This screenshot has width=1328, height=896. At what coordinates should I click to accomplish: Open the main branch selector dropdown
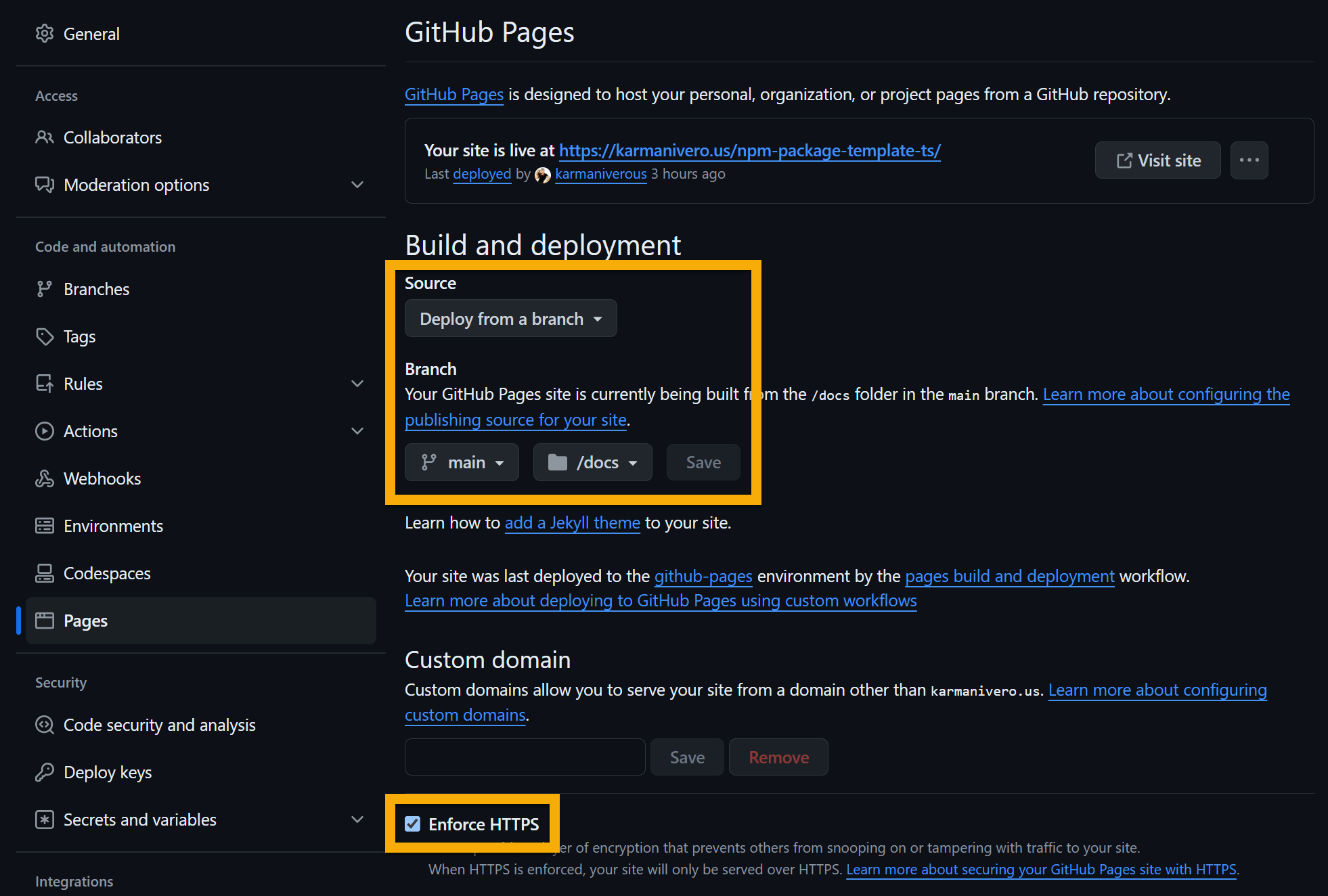462,462
